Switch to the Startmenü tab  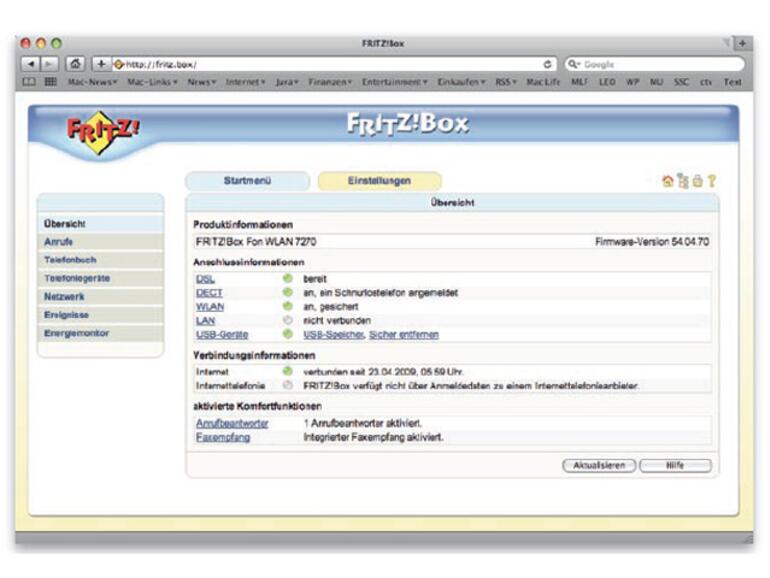click(x=248, y=181)
